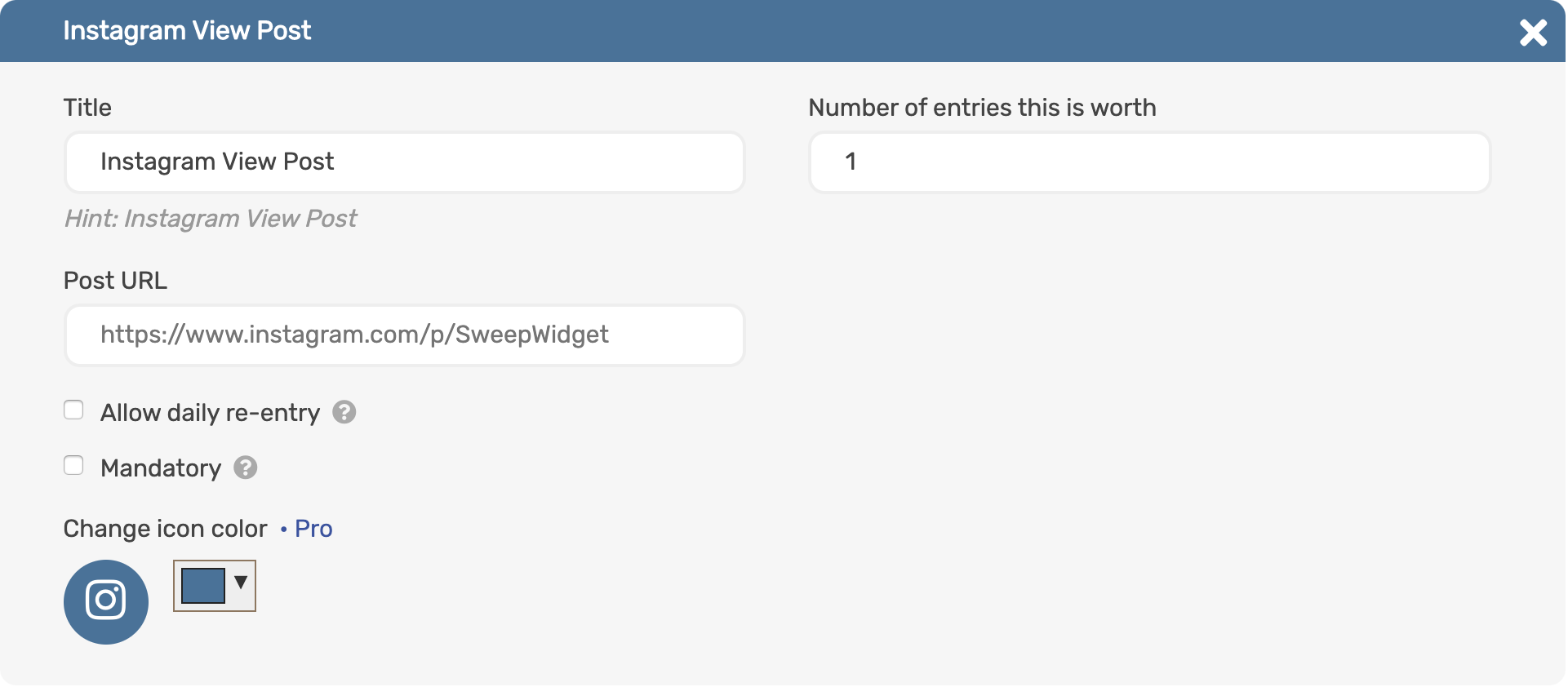The height and width of the screenshot is (687, 1568).
Task: Click the Instagram View Post dialog title
Action: (187, 31)
